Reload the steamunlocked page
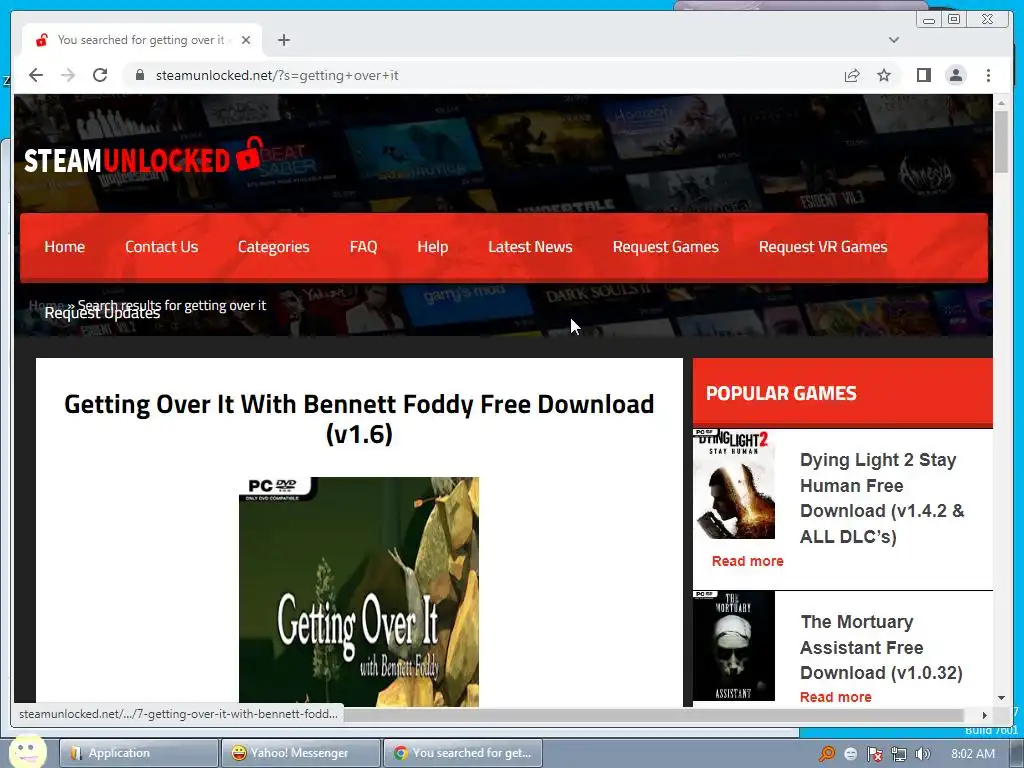This screenshot has height=768, width=1024. pyautogui.click(x=100, y=75)
